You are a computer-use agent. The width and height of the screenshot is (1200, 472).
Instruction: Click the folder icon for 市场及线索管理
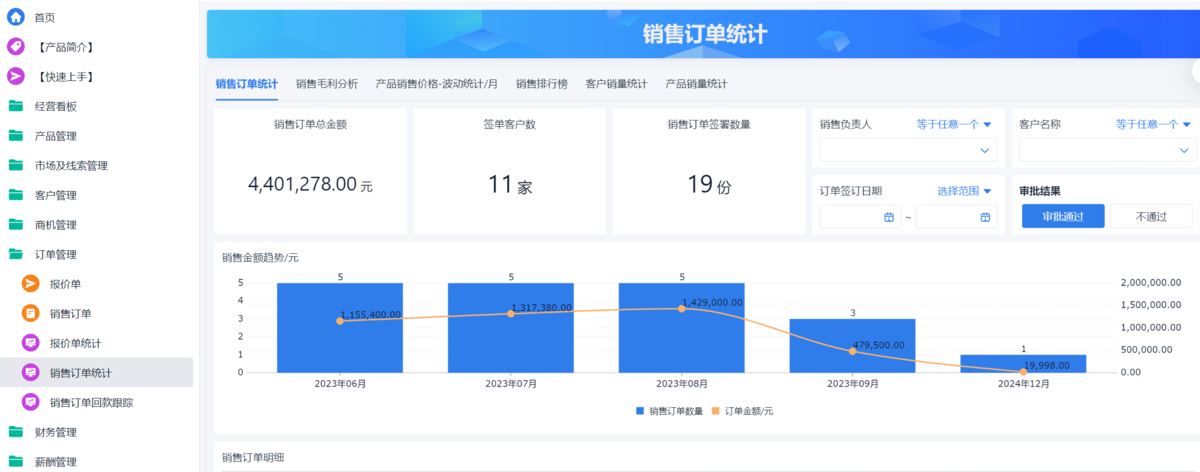[15, 165]
